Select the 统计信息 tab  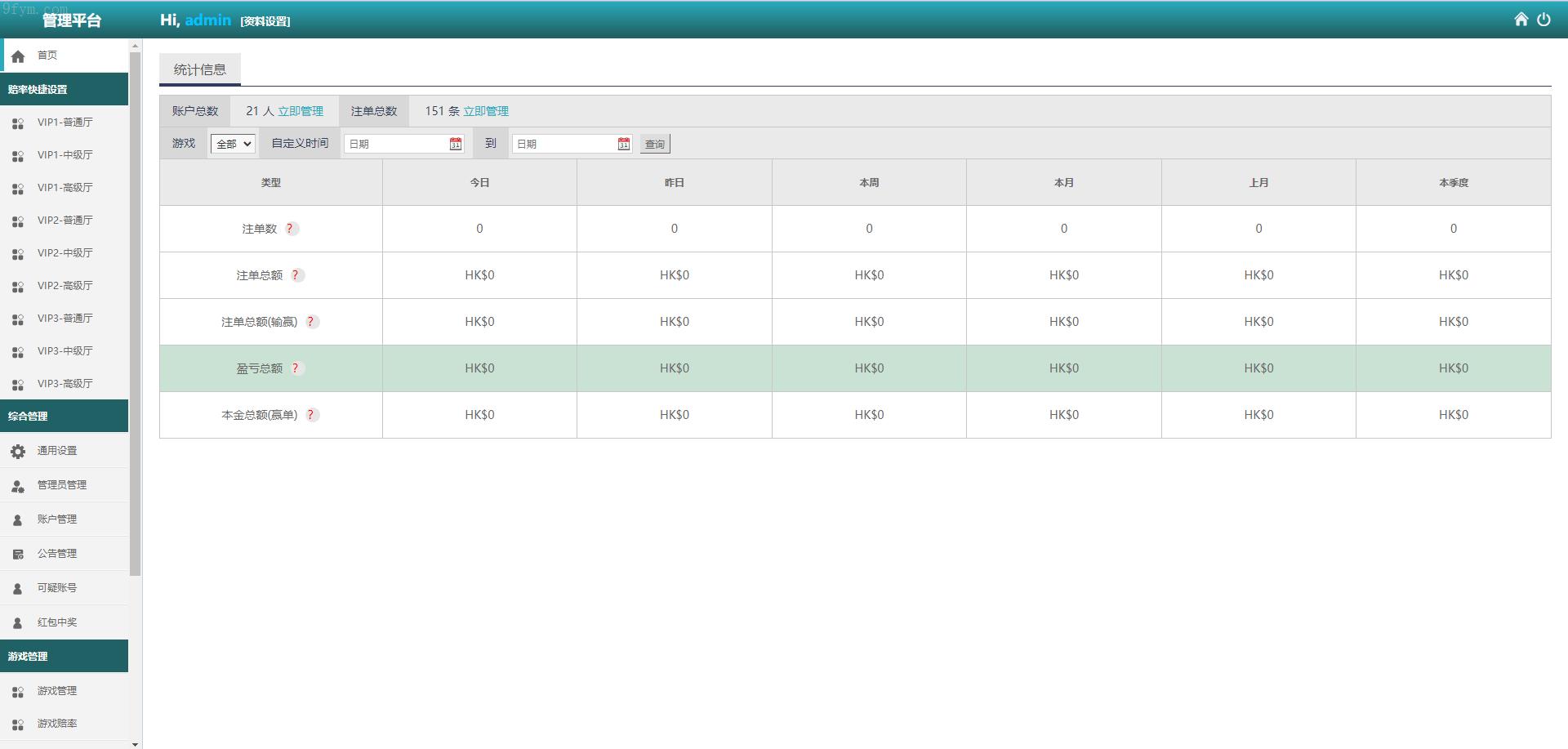tap(200, 70)
